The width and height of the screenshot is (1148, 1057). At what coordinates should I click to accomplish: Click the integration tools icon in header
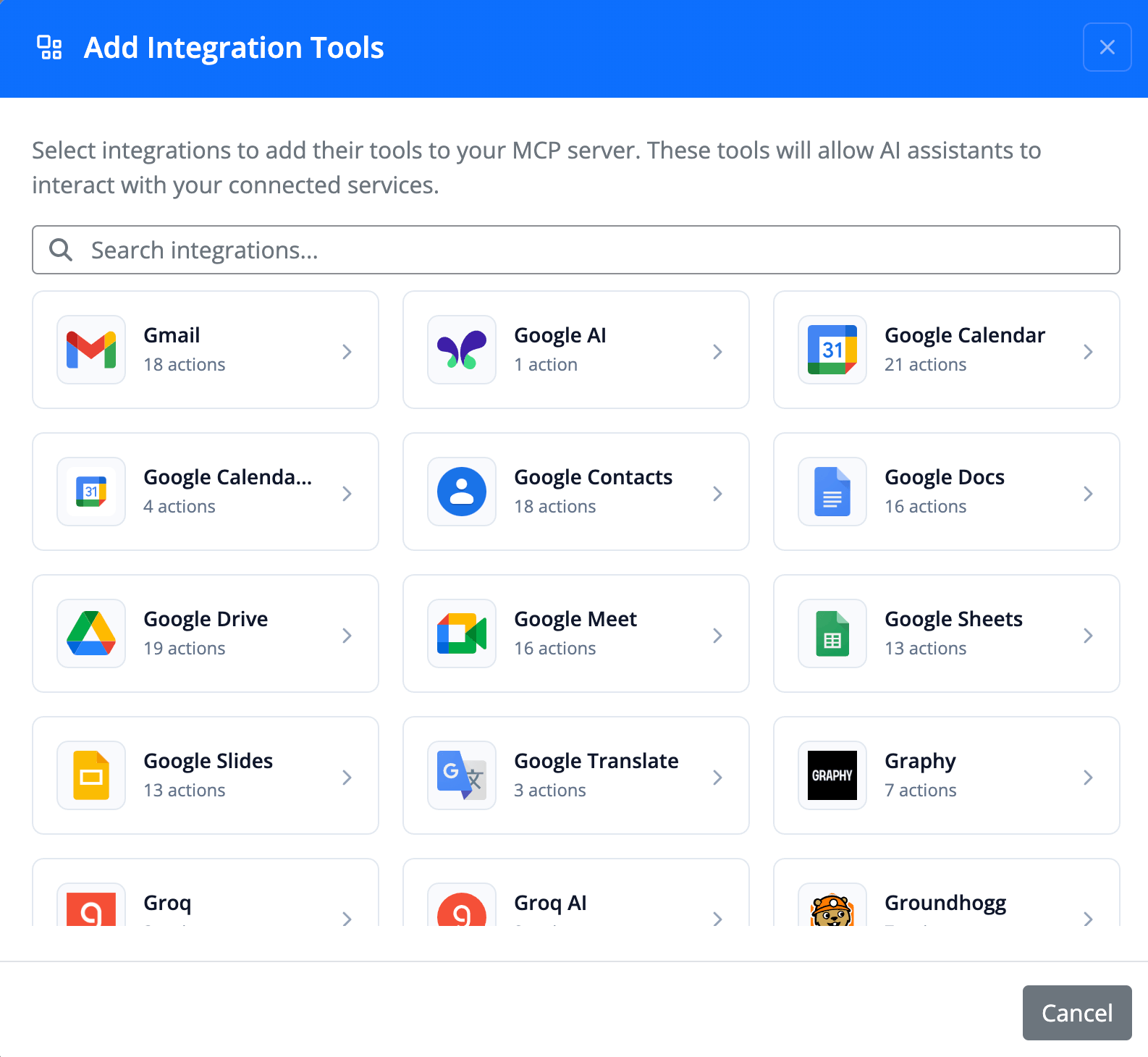coord(50,48)
